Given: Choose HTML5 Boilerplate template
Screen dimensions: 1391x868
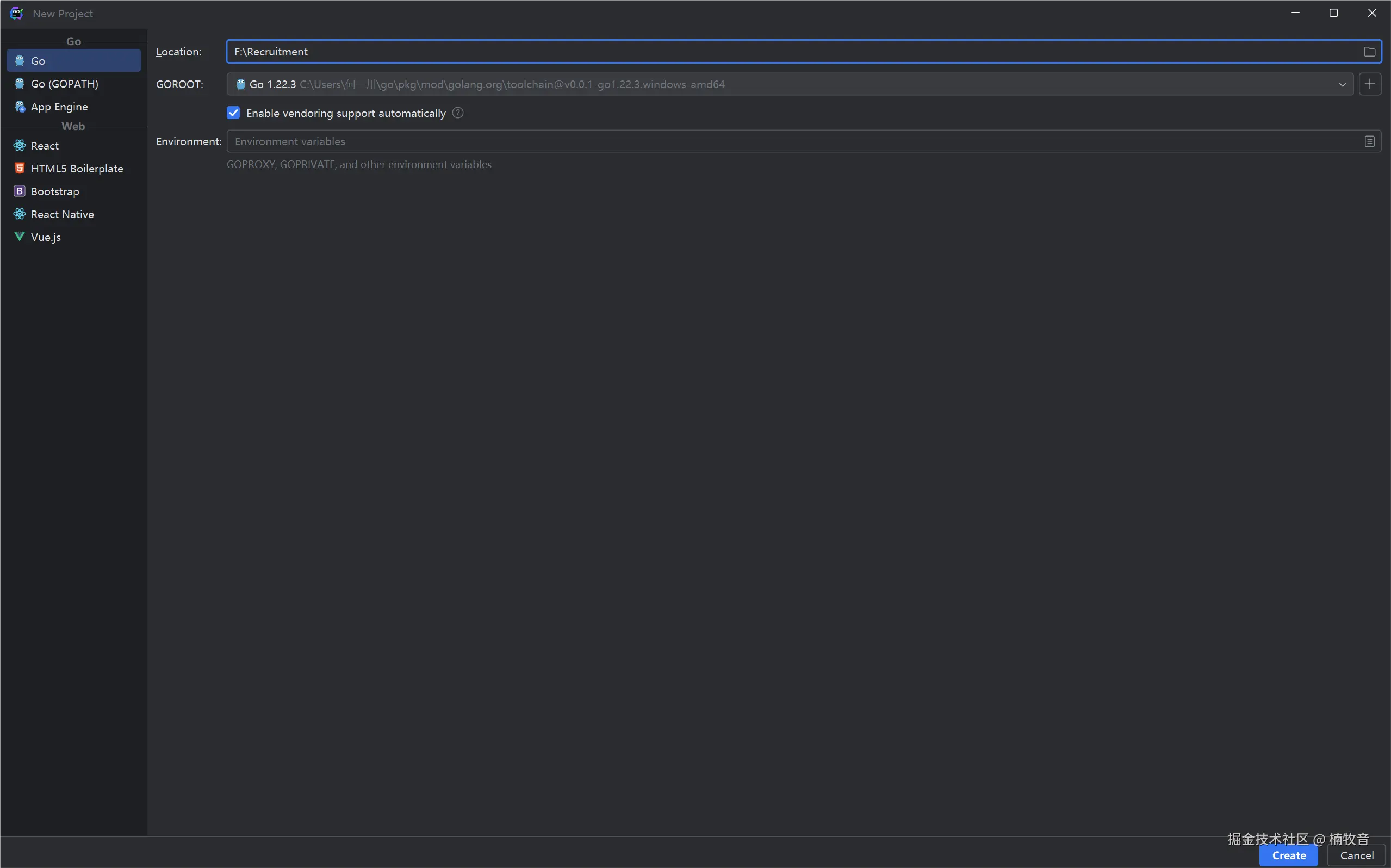Looking at the screenshot, I should 77,169.
